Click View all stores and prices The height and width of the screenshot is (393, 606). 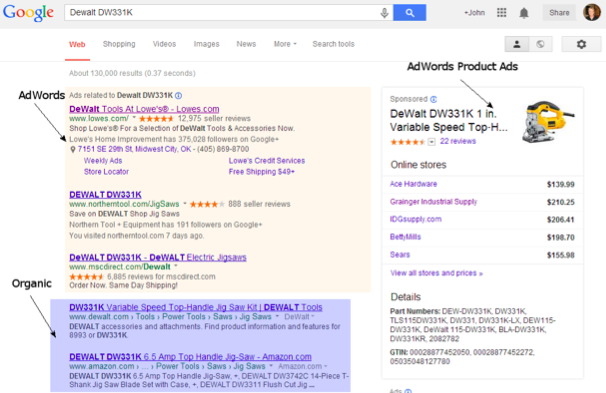[x=436, y=273]
